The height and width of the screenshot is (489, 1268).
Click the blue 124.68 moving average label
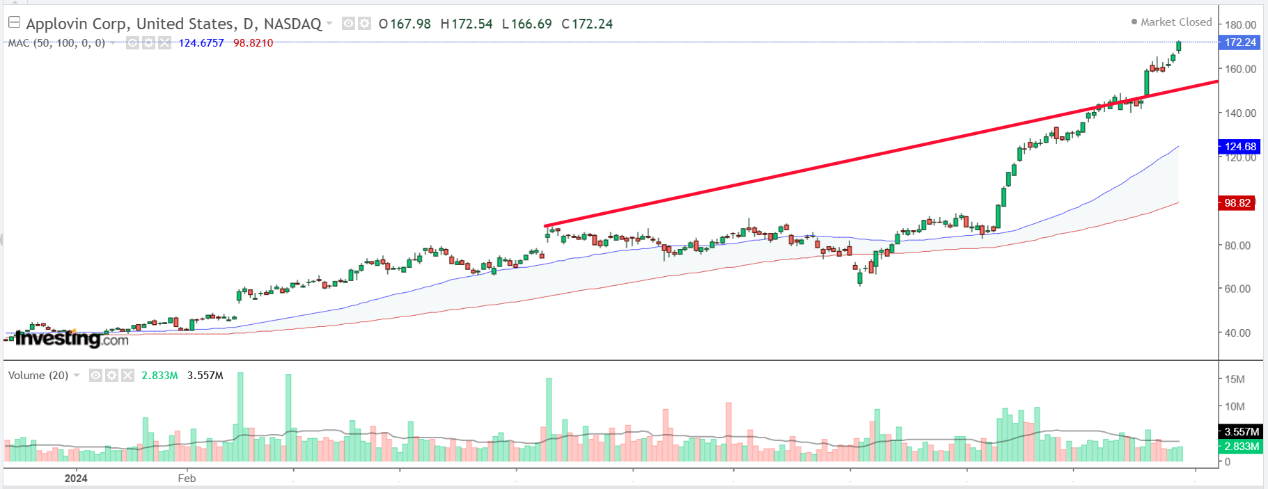[x=1240, y=147]
